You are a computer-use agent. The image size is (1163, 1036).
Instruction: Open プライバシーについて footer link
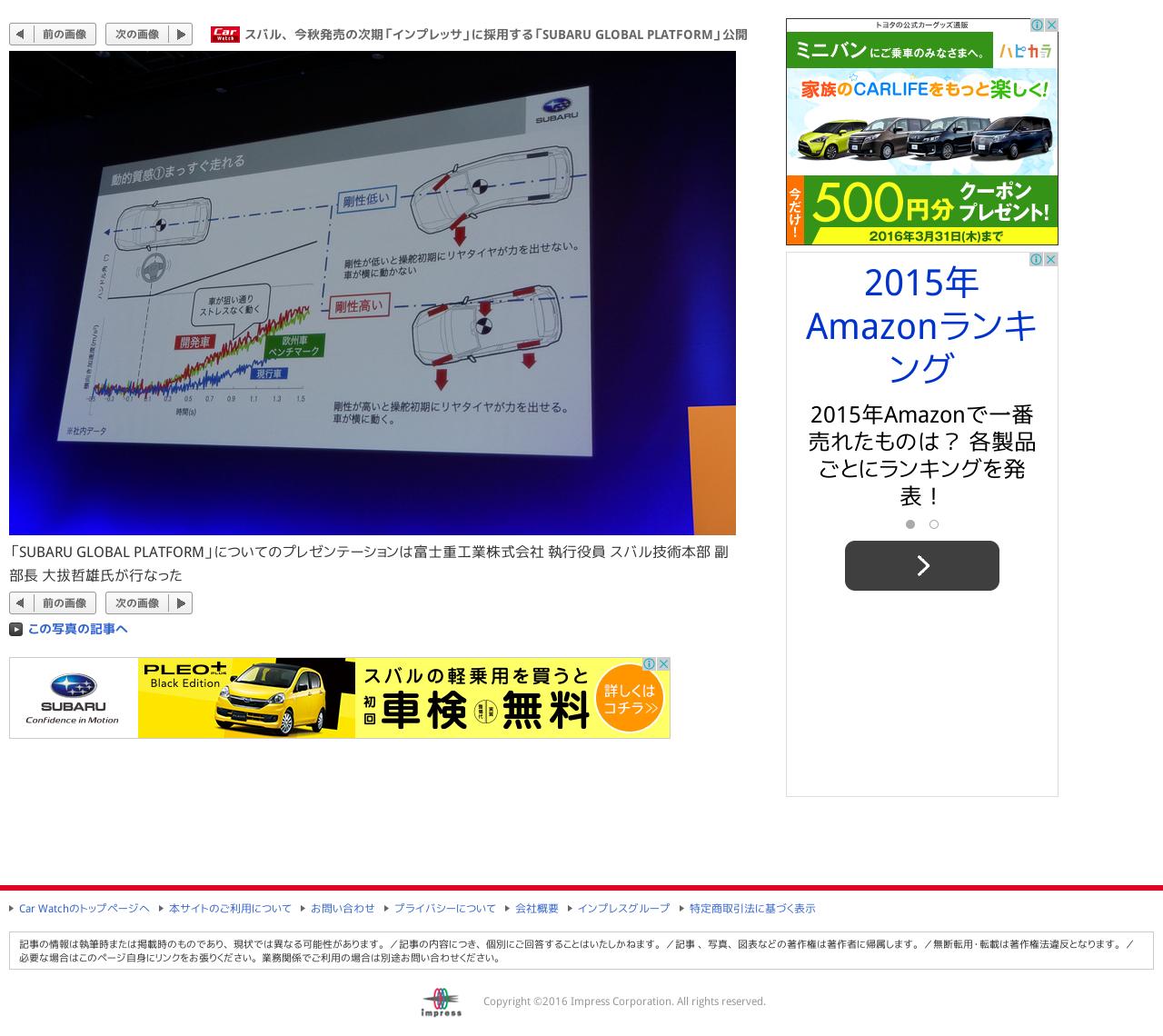point(445,909)
